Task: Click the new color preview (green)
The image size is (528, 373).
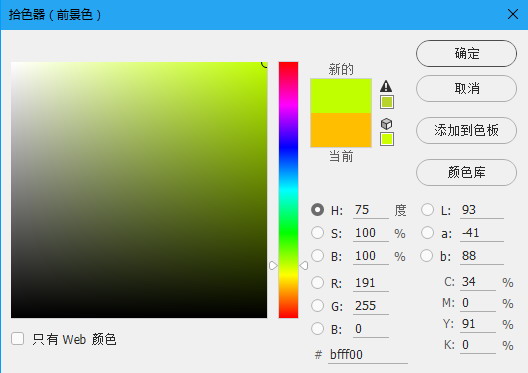Action: click(341, 96)
